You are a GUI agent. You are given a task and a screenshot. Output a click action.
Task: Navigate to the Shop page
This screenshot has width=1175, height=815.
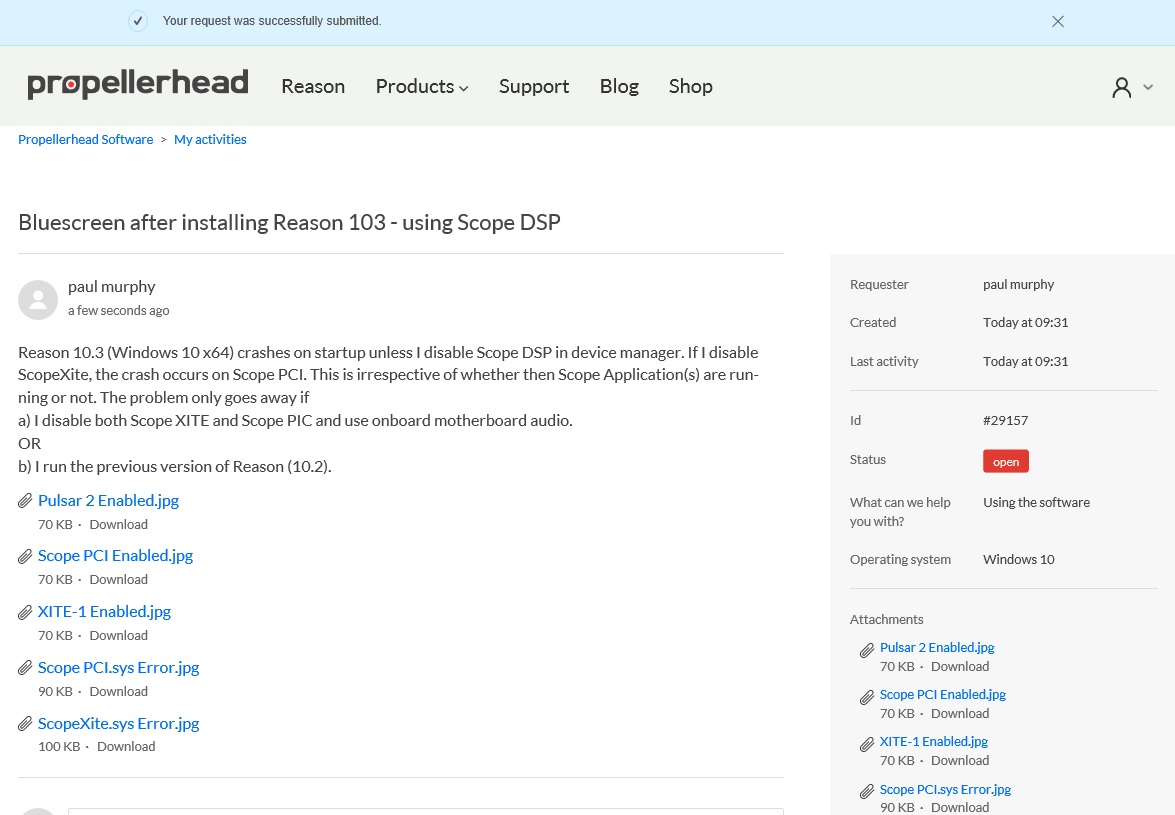point(691,87)
